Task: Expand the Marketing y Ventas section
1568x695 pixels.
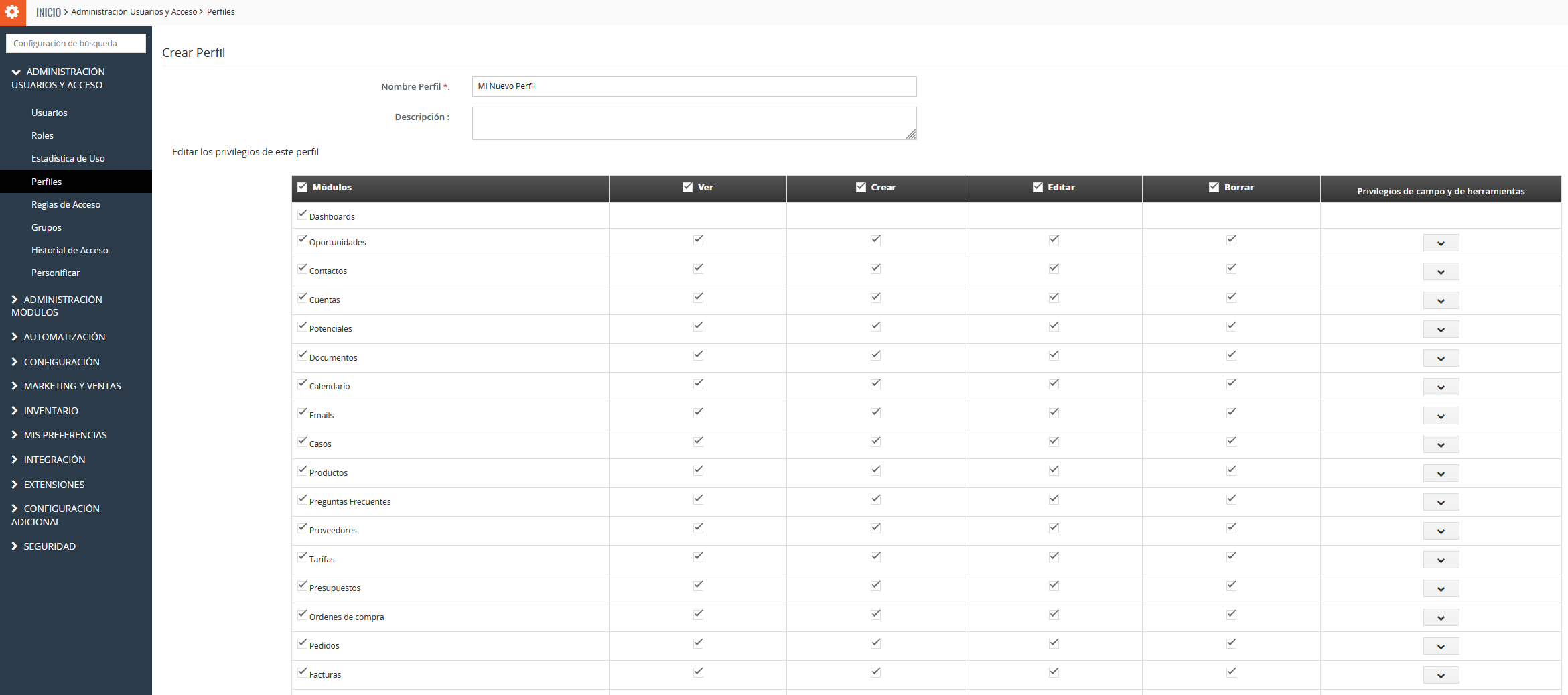Action: click(66, 386)
